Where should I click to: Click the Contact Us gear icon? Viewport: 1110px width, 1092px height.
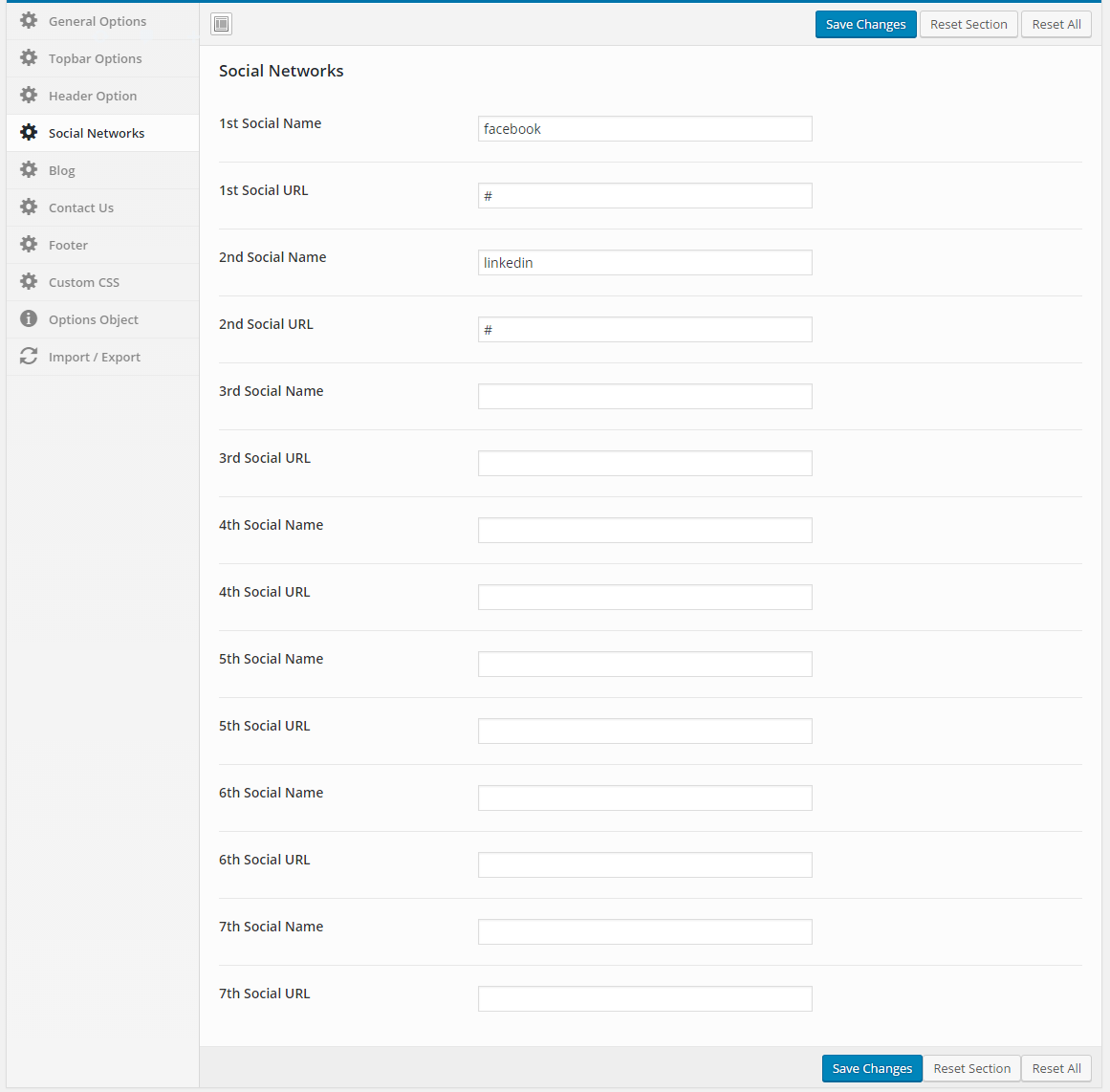[29, 207]
